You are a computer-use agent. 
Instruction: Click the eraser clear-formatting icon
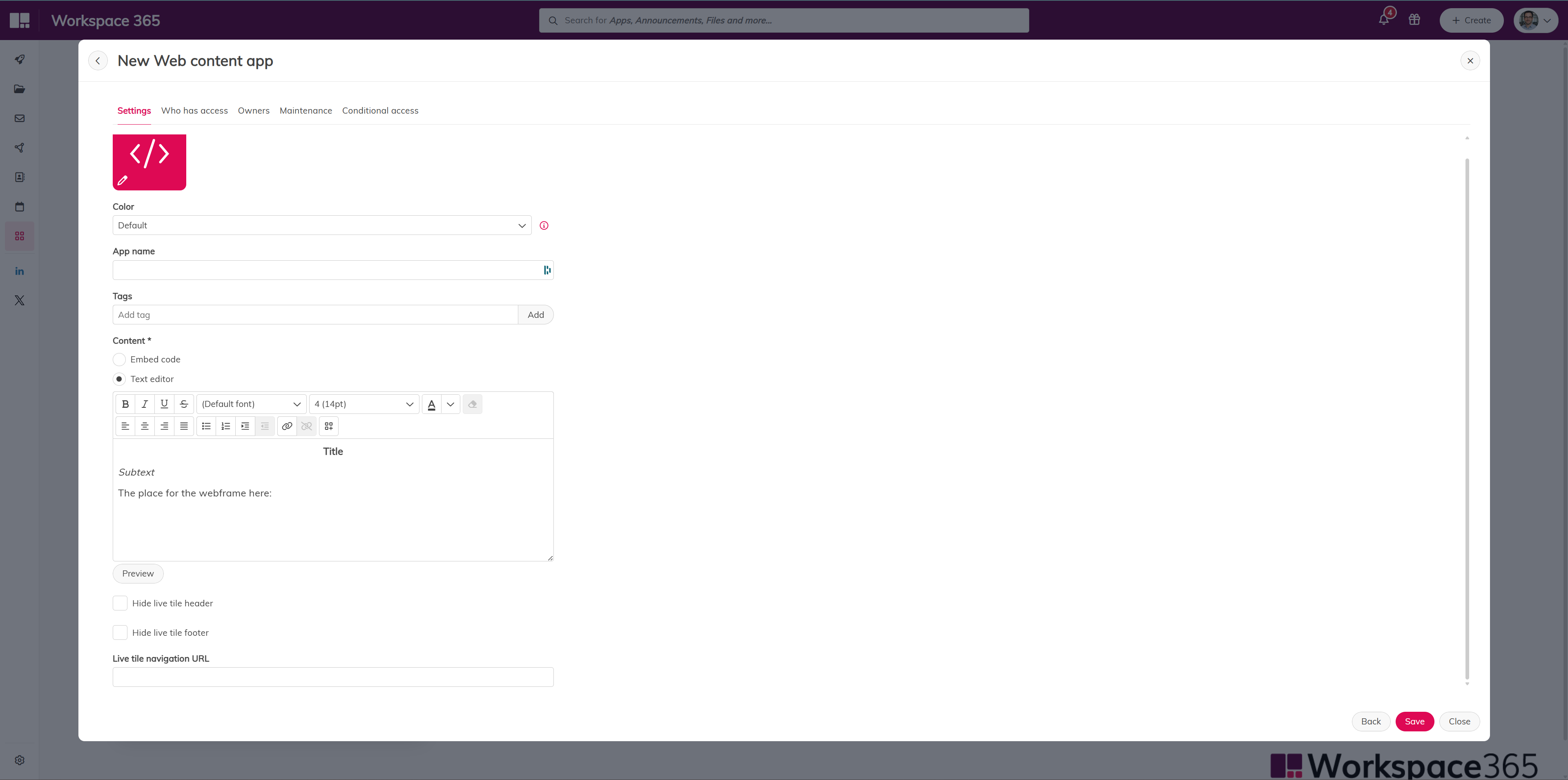pyautogui.click(x=472, y=404)
